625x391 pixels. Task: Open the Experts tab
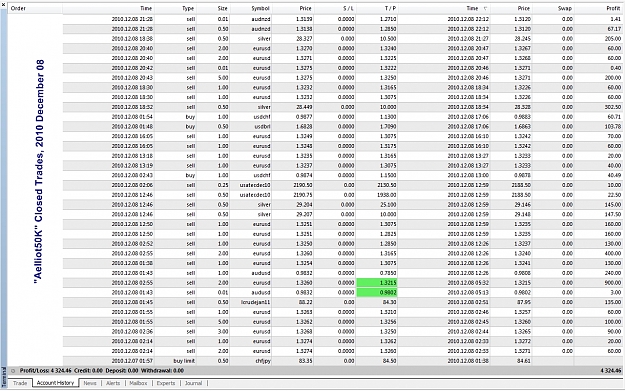[166, 383]
